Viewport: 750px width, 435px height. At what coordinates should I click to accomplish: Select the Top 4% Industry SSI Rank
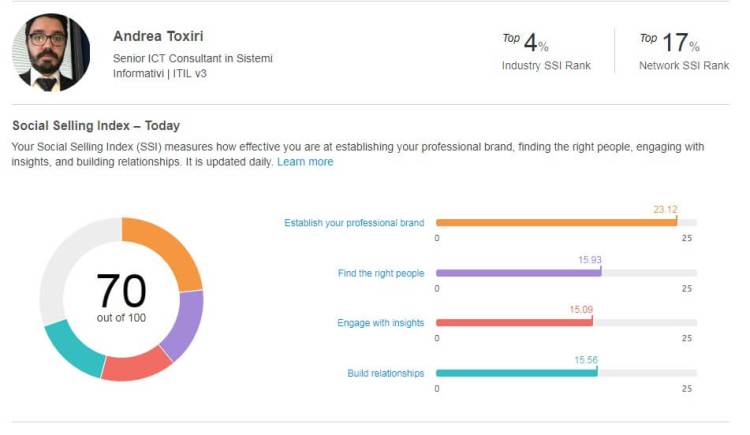point(545,52)
